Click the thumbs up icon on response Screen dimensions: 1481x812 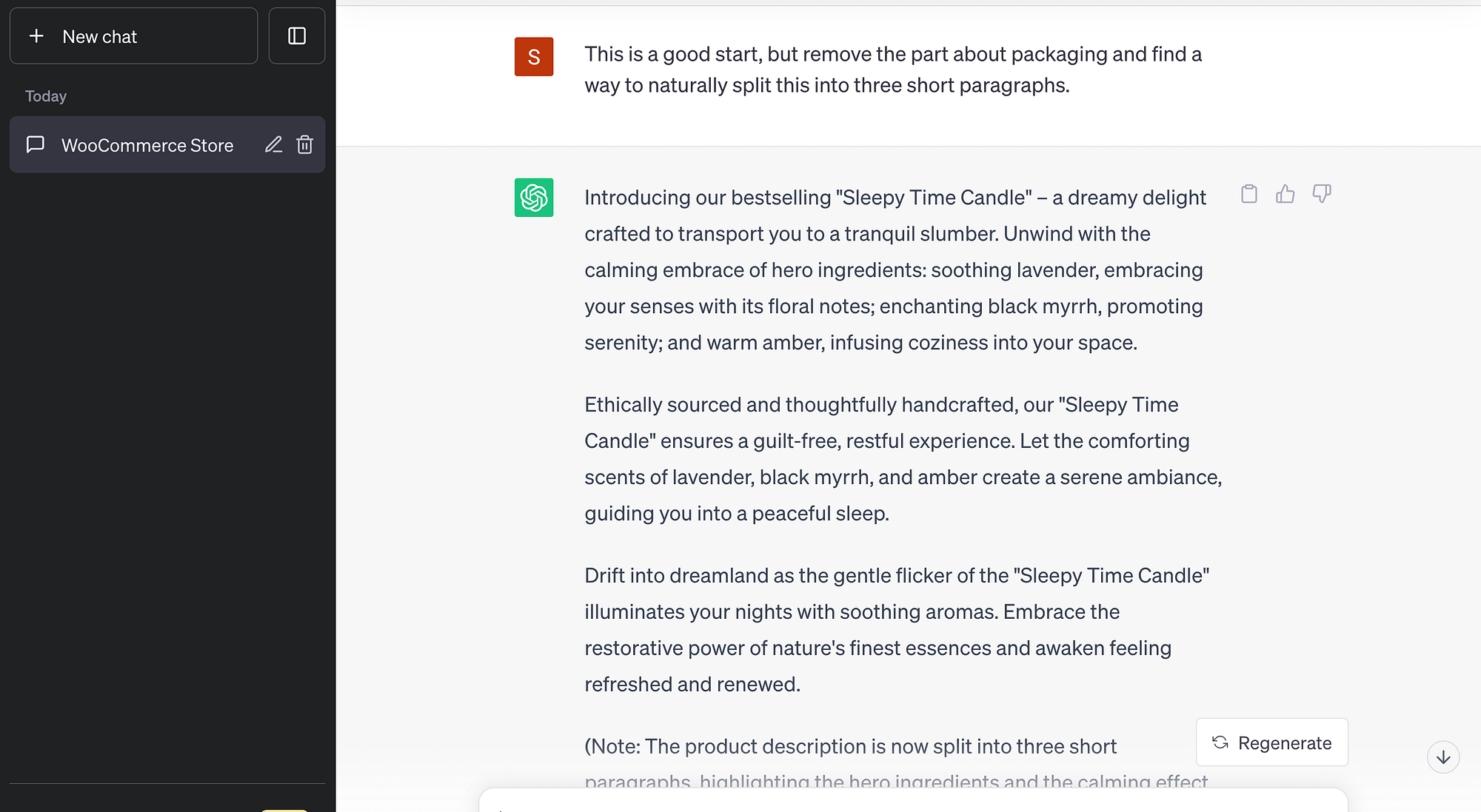coord(1287,195)
